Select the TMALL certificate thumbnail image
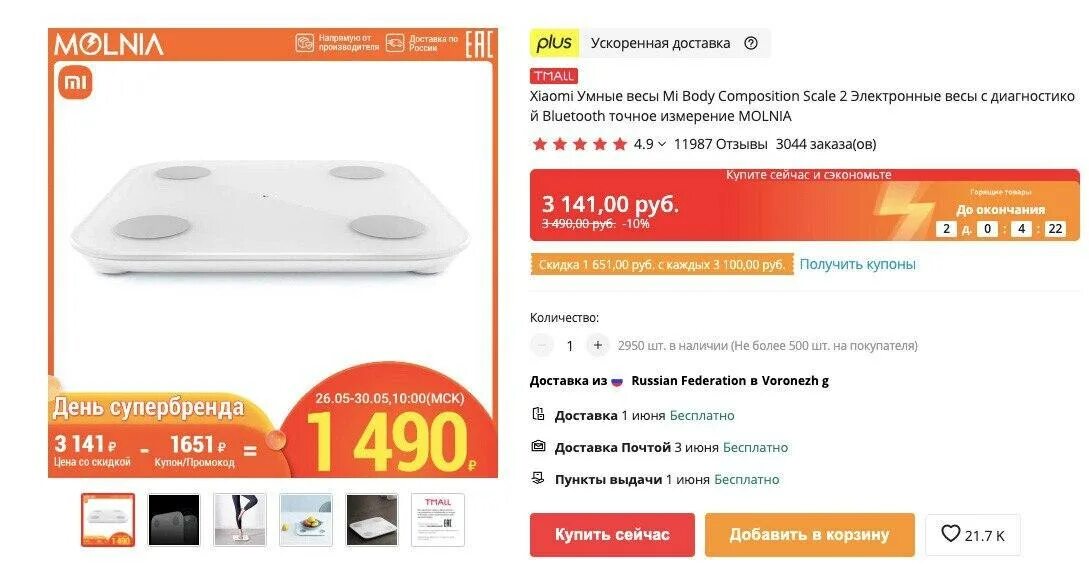 click(x=438, y=520)
